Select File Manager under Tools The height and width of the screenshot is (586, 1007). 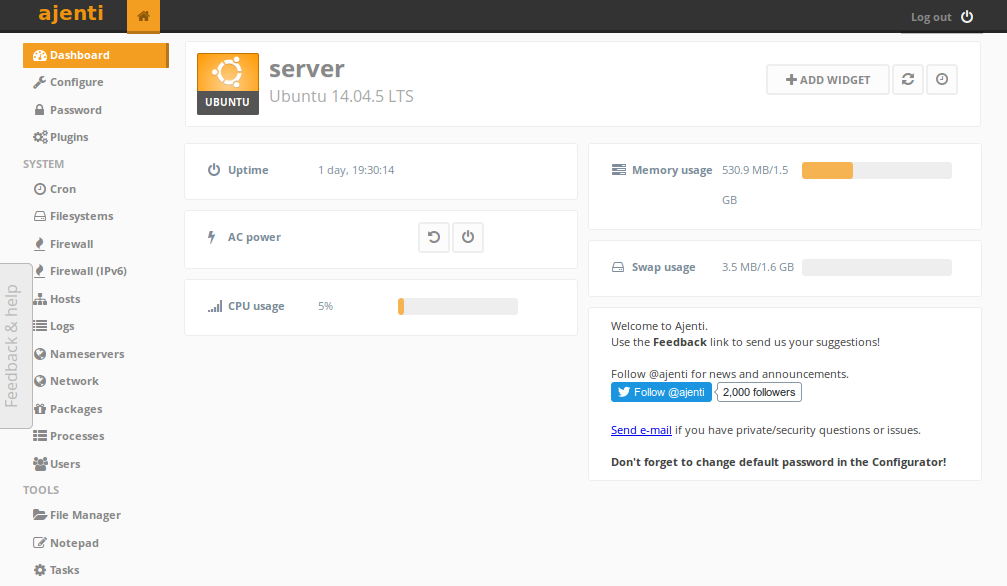(85, 515)
